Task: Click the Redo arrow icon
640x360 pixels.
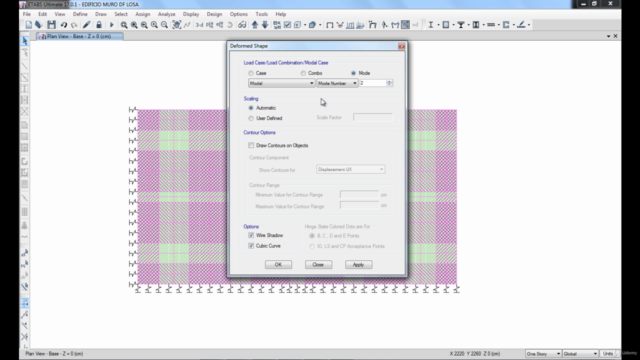Action: (74, 25)
